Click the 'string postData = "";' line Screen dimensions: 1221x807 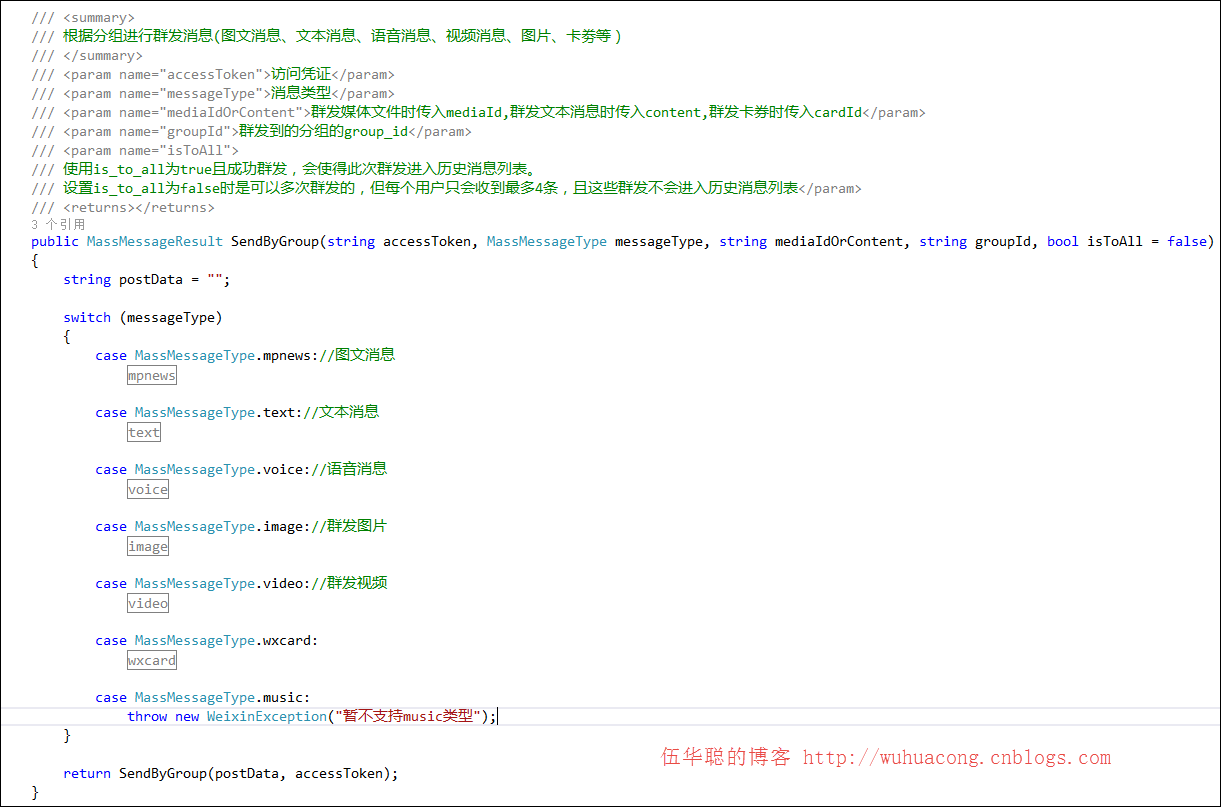click(x=147, y=280)
